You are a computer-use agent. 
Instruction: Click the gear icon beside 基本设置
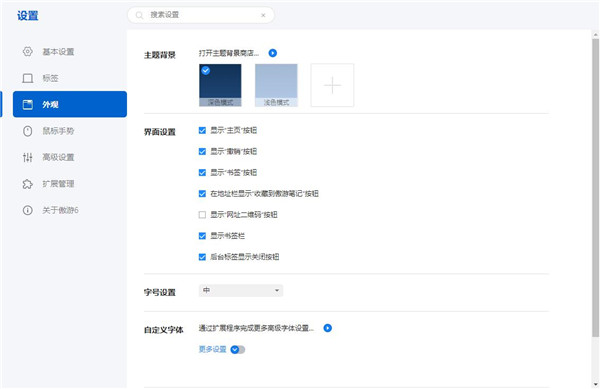pos(28,51)
